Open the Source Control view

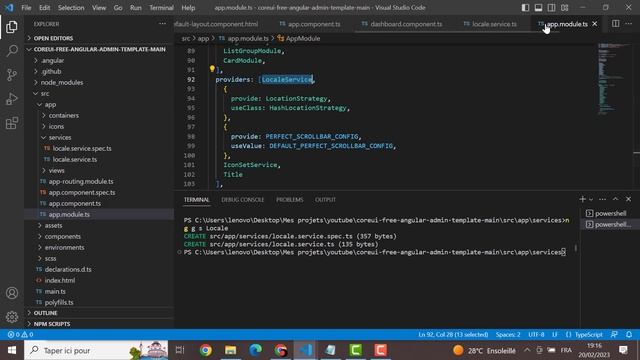[12, 75]
